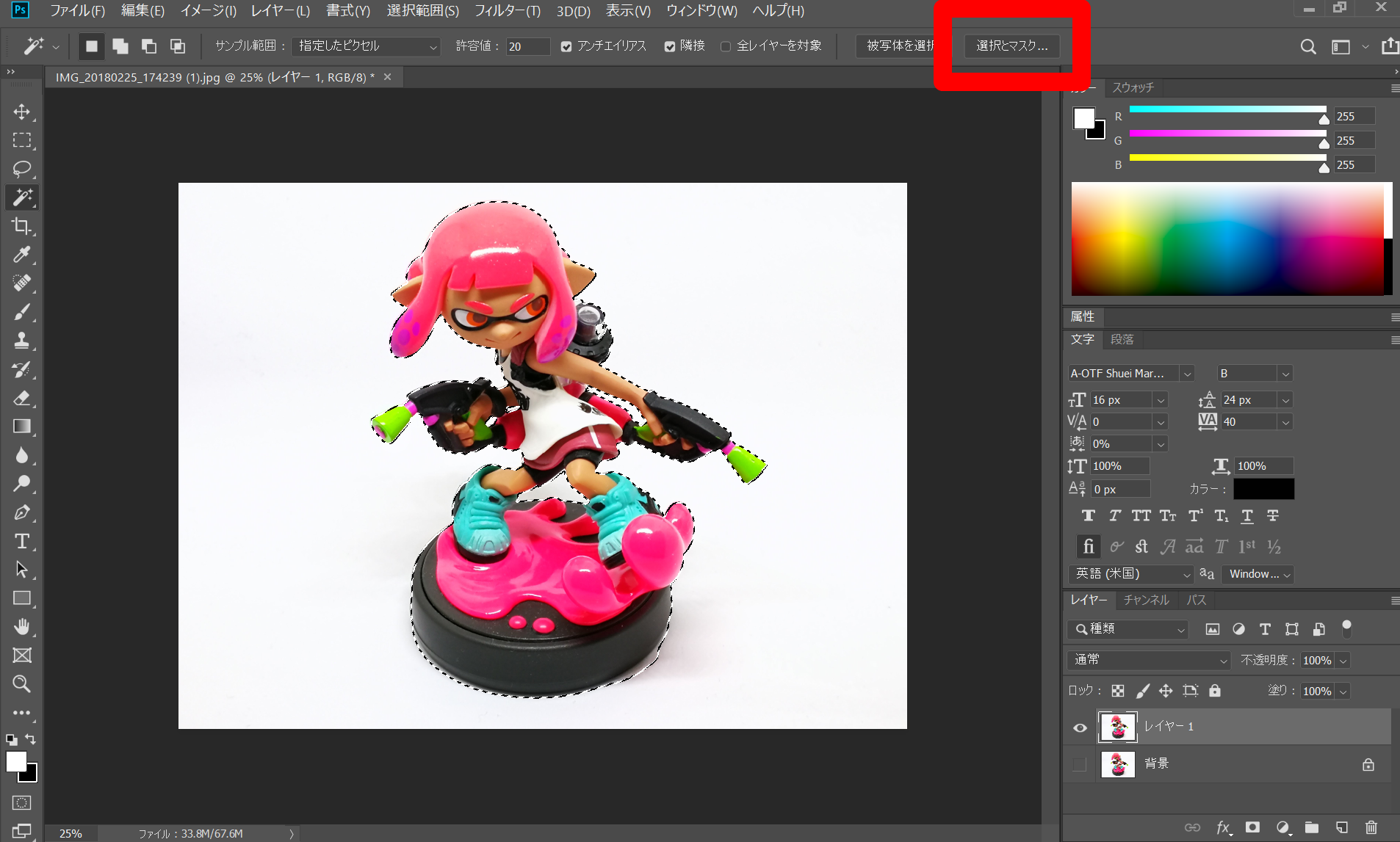Switch to the 段落 tab
Viewport: 1400px width, 842px height.
pos(1122,339)
